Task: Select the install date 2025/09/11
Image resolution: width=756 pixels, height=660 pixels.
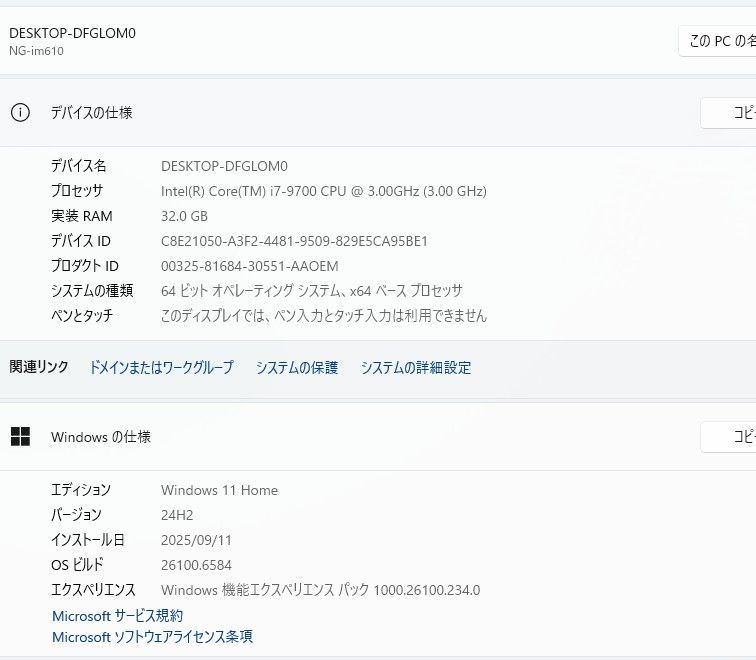Action: click(x=196, y=540)
